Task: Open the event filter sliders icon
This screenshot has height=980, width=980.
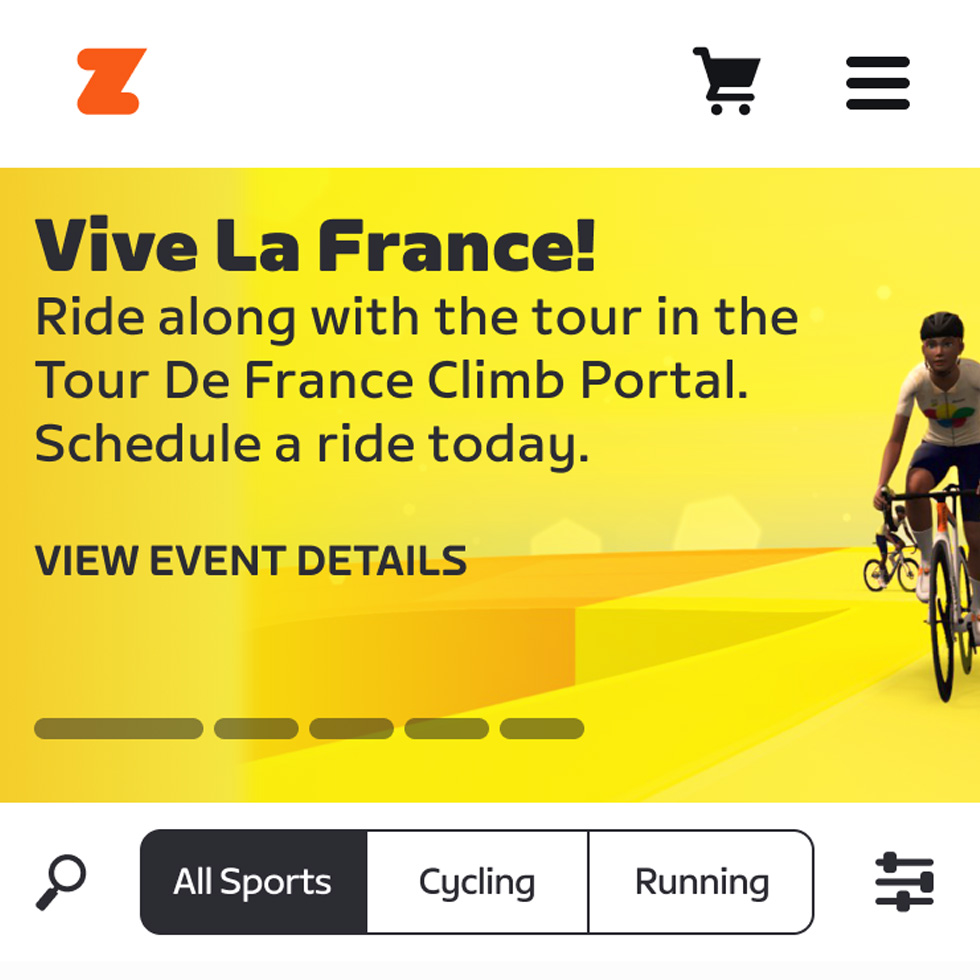Action: [x=904, y=882]
